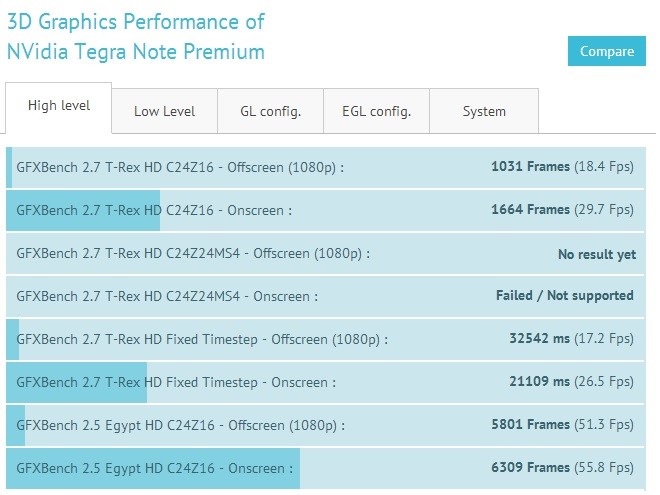Image resolution: width=660 pixels, height=495 pixels.
Task: Click the Compare button
Action: (607, 51)
